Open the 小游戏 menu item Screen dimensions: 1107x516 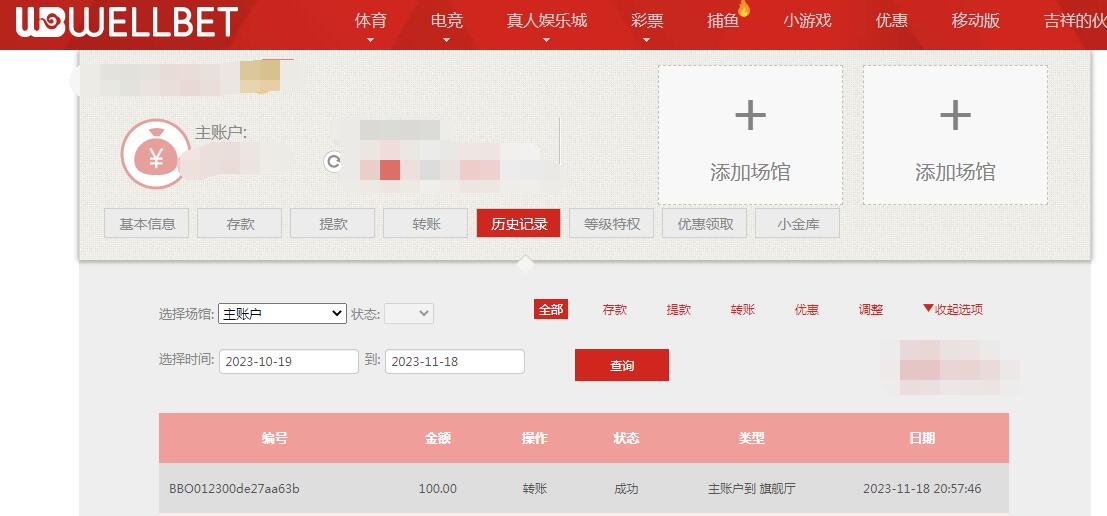pyautogui.click(x=807, y=20)
